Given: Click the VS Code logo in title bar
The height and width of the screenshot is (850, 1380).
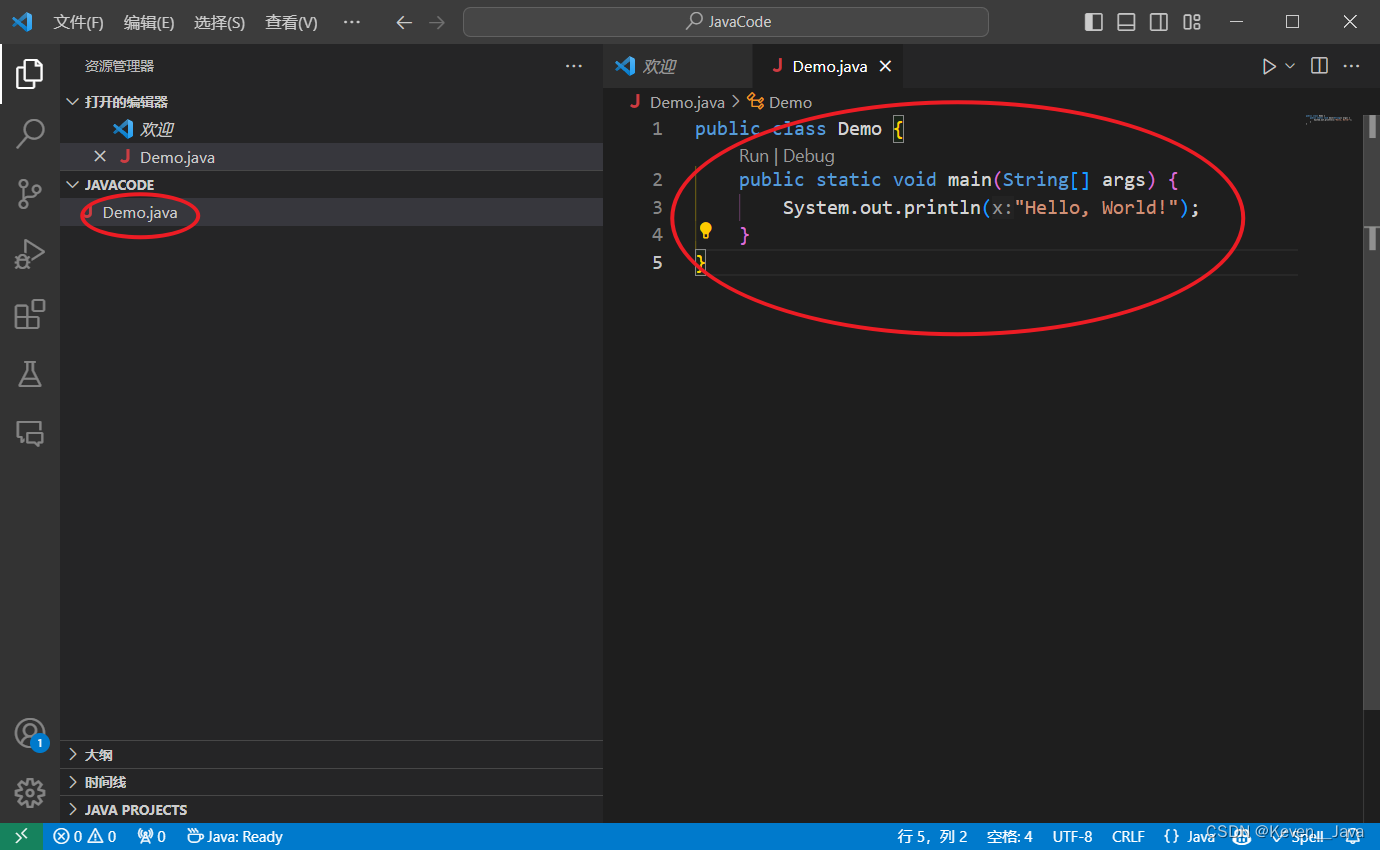Looking at the screenshot, I should (x=22, y=22).
